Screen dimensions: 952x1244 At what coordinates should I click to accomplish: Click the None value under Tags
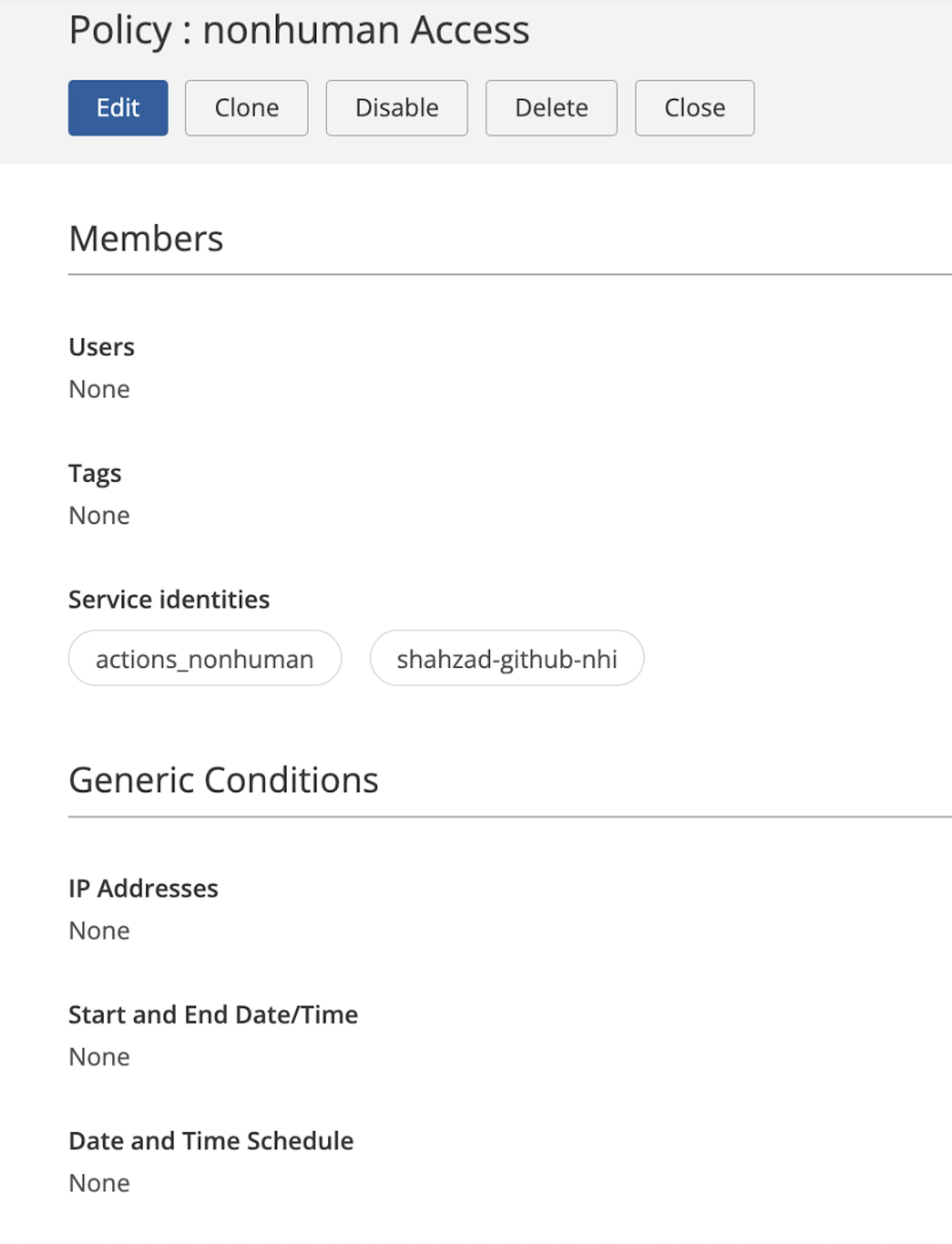click(99, 516)
